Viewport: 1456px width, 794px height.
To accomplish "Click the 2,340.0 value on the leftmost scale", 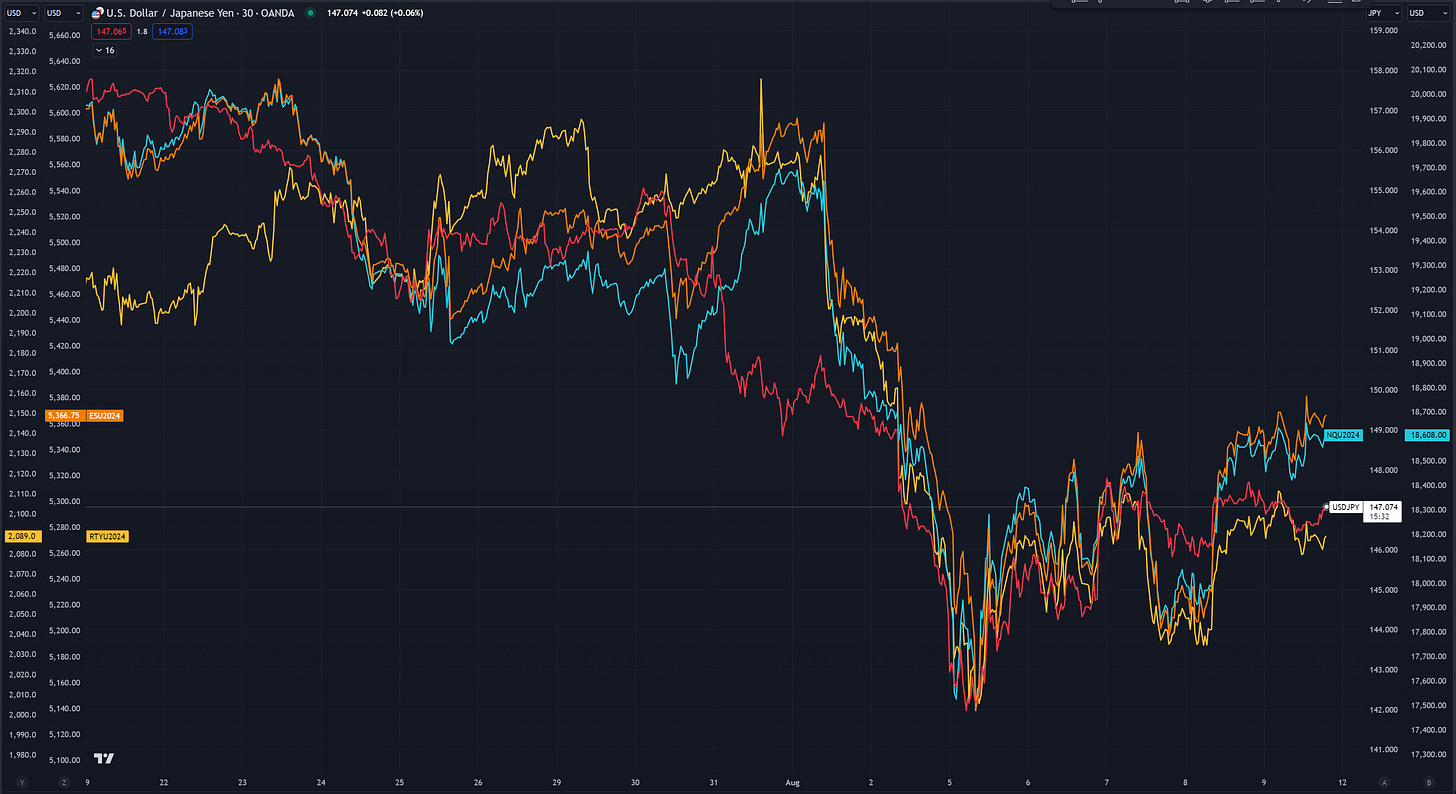I will point(21,31).
